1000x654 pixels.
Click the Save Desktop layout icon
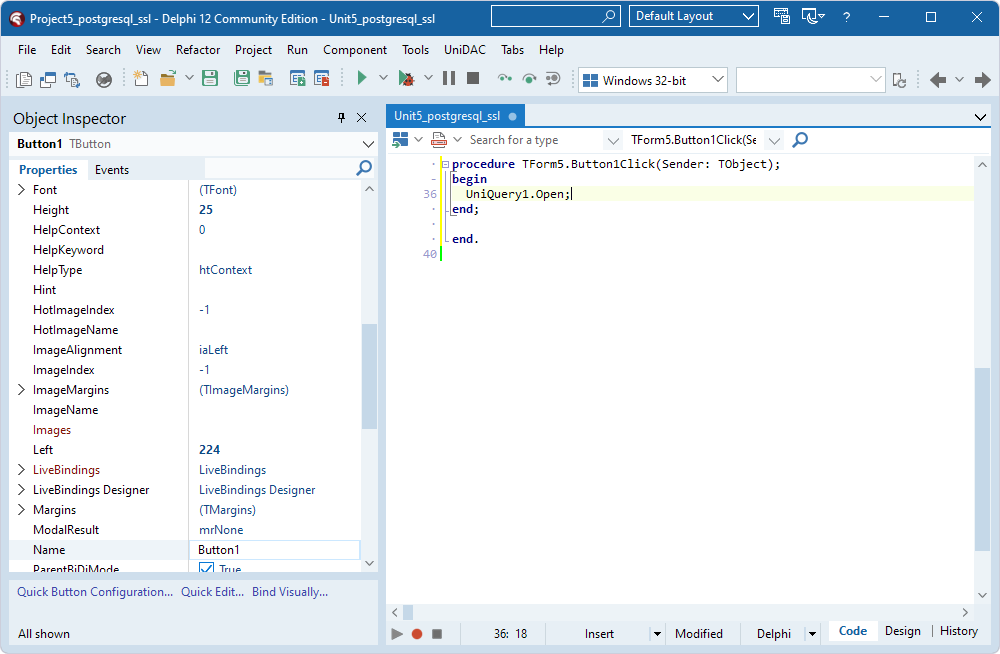(781, 16)
